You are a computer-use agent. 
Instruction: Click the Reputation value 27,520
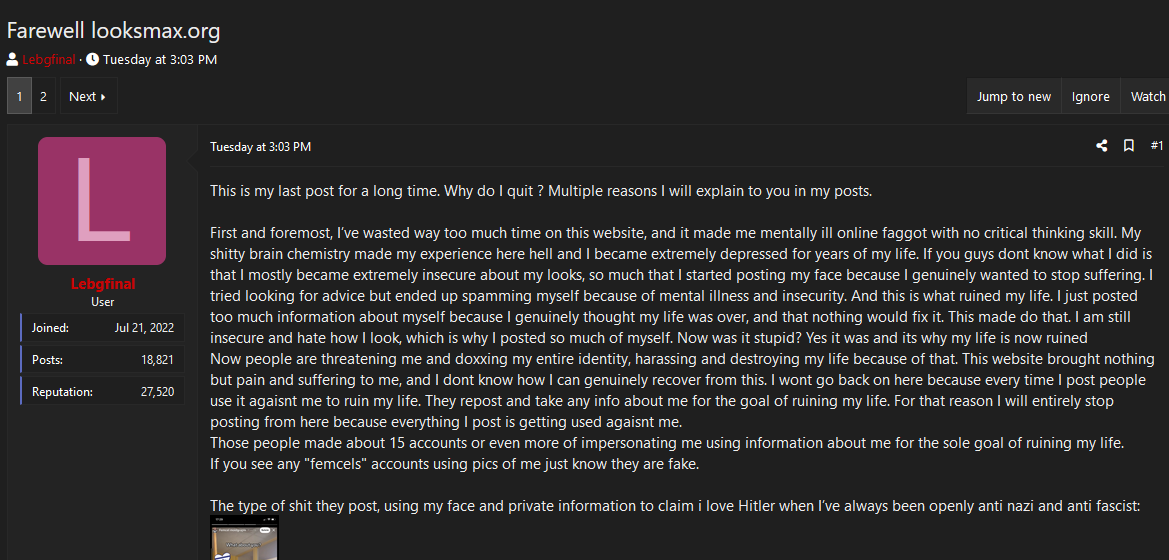(x=157, y=392)
